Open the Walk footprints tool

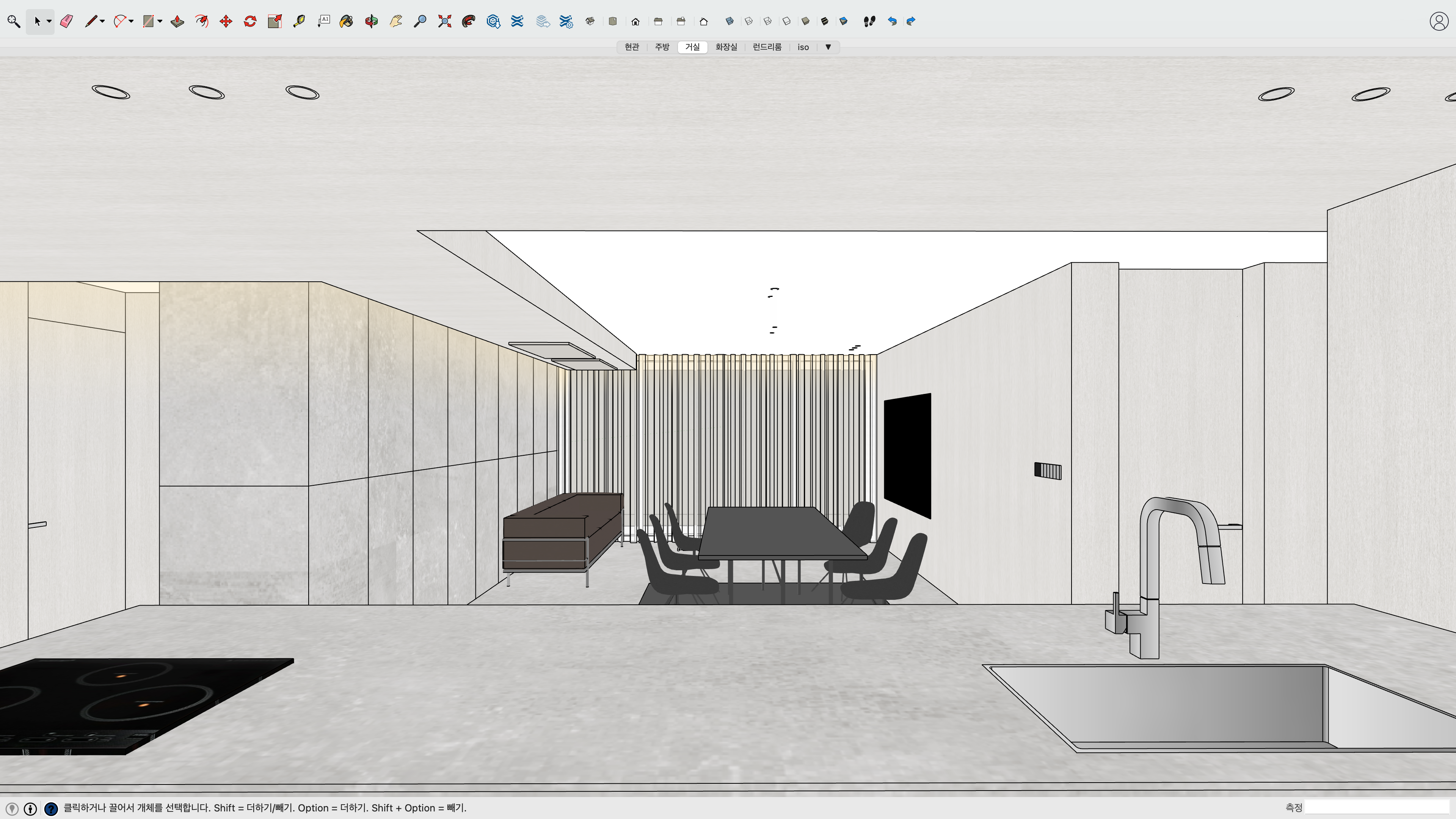click(869, 22)
